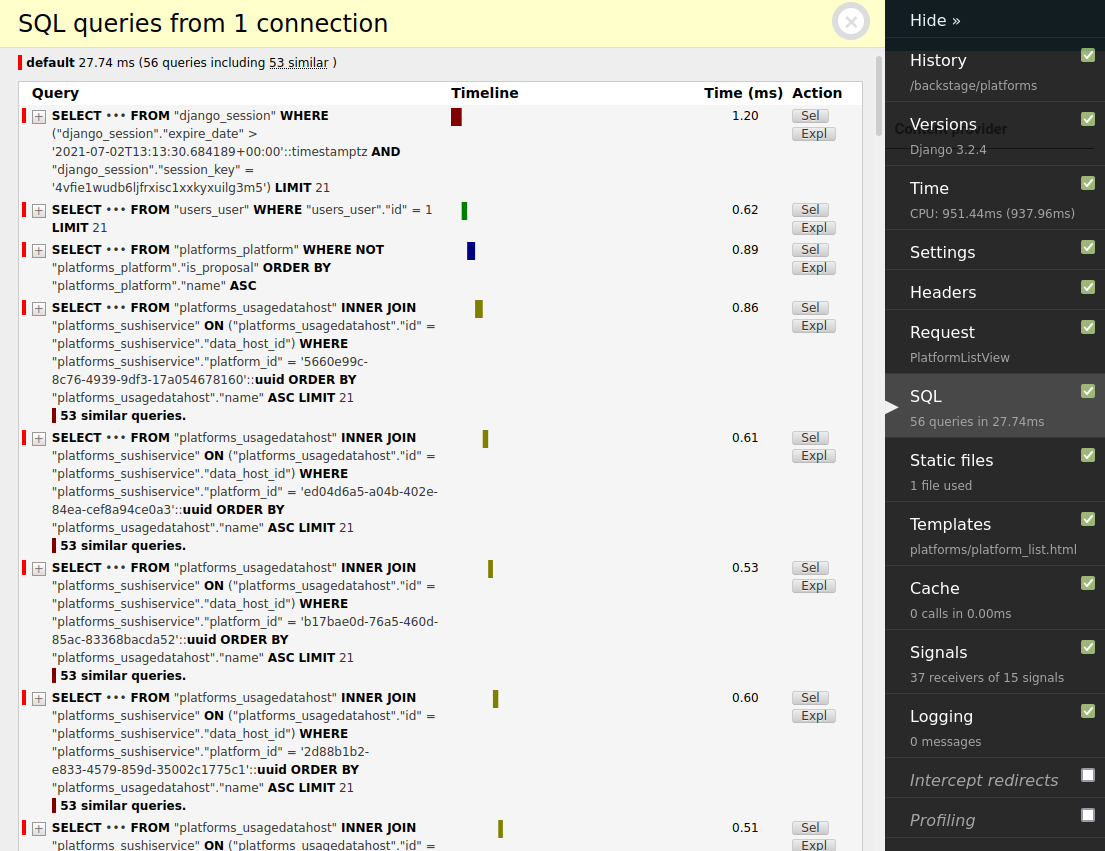Expand the platforms_platform query details
Viewport: 1105px width, 851px height.
coord(38,251)
